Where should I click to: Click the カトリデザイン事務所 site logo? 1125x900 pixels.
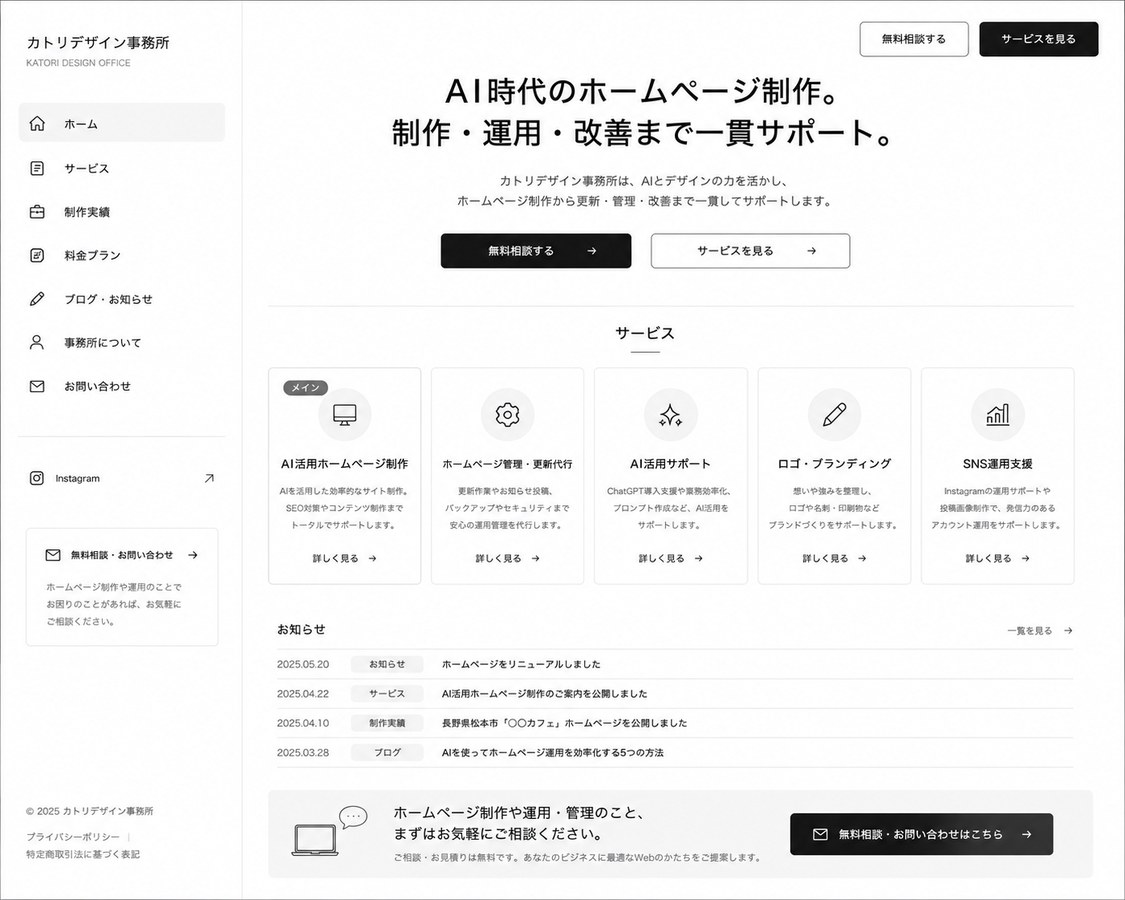[98, 43]
